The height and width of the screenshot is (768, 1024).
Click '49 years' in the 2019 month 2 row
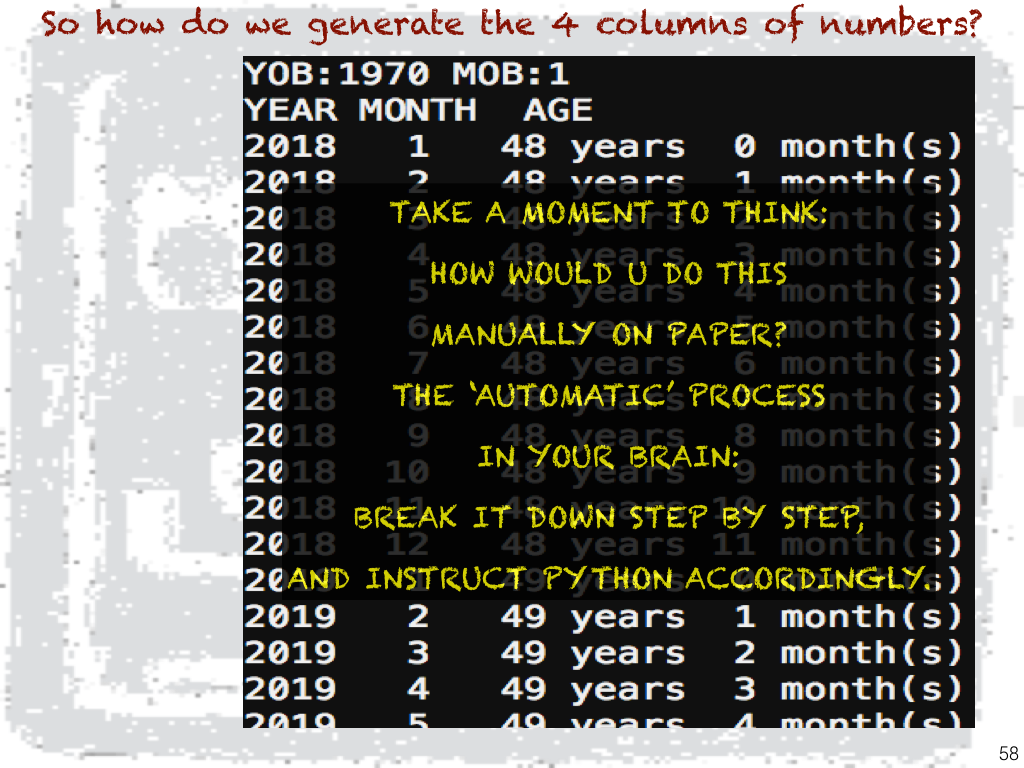pyautogui.click(x=592, y=617)
